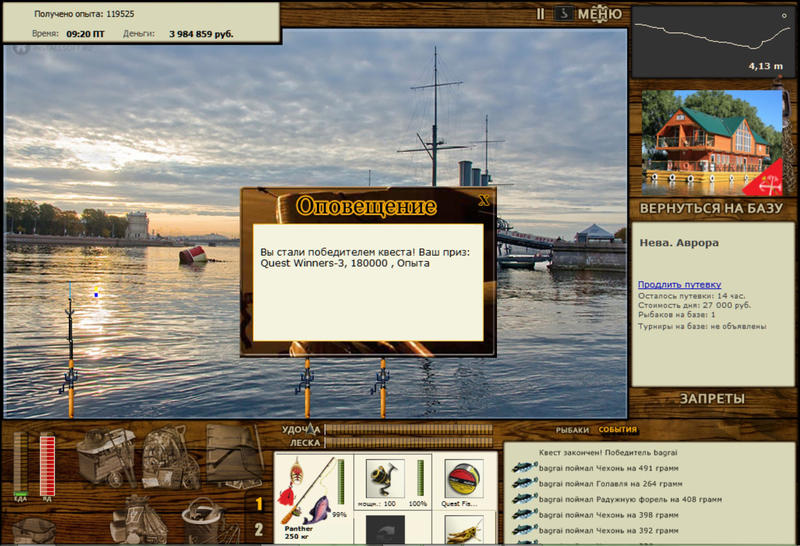Click the money amount 3 984 859 руб.
The image size is (800, 546).
[201, 34]
